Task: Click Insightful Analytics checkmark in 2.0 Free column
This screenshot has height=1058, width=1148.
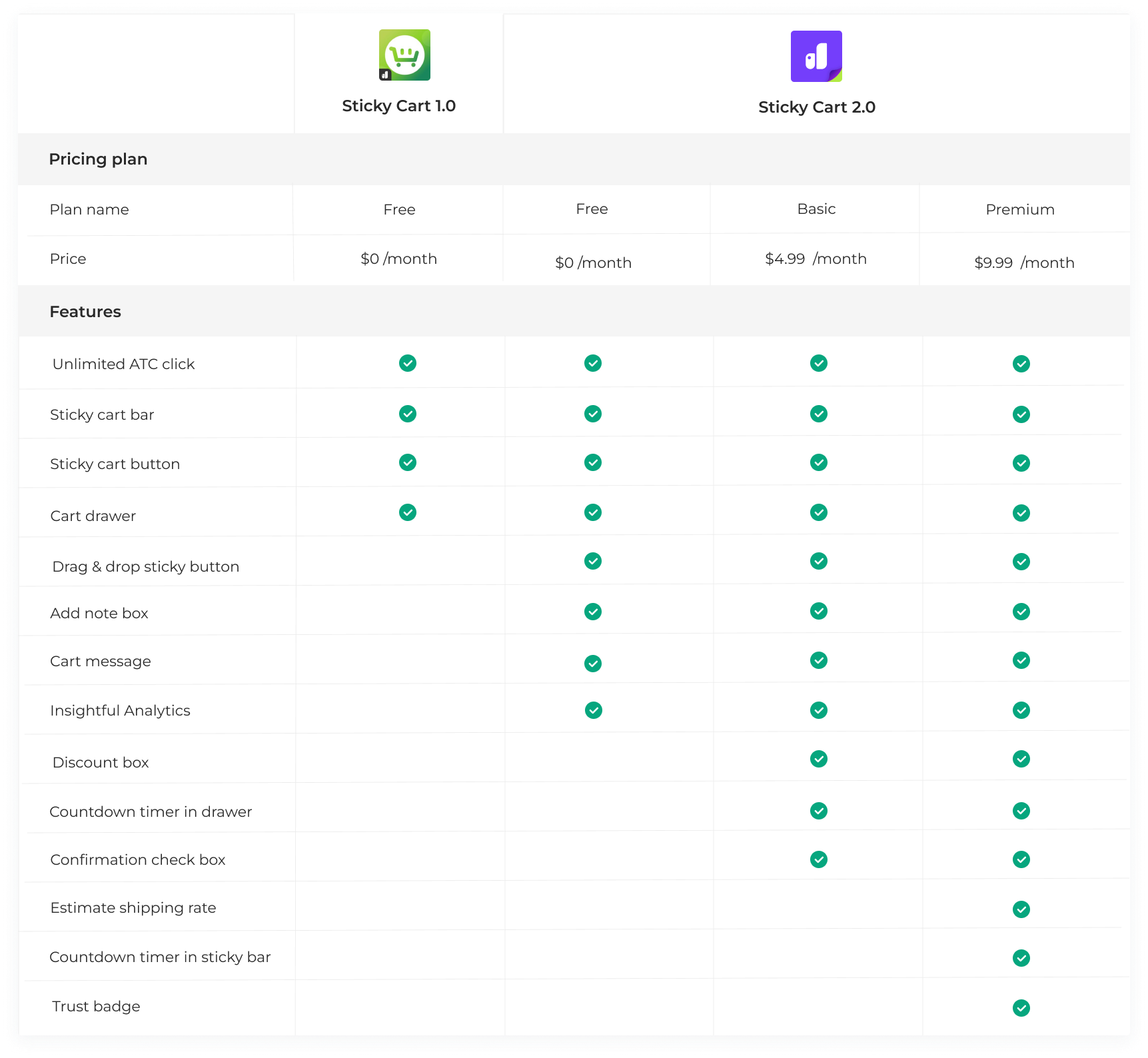Action: click(594, 710)
